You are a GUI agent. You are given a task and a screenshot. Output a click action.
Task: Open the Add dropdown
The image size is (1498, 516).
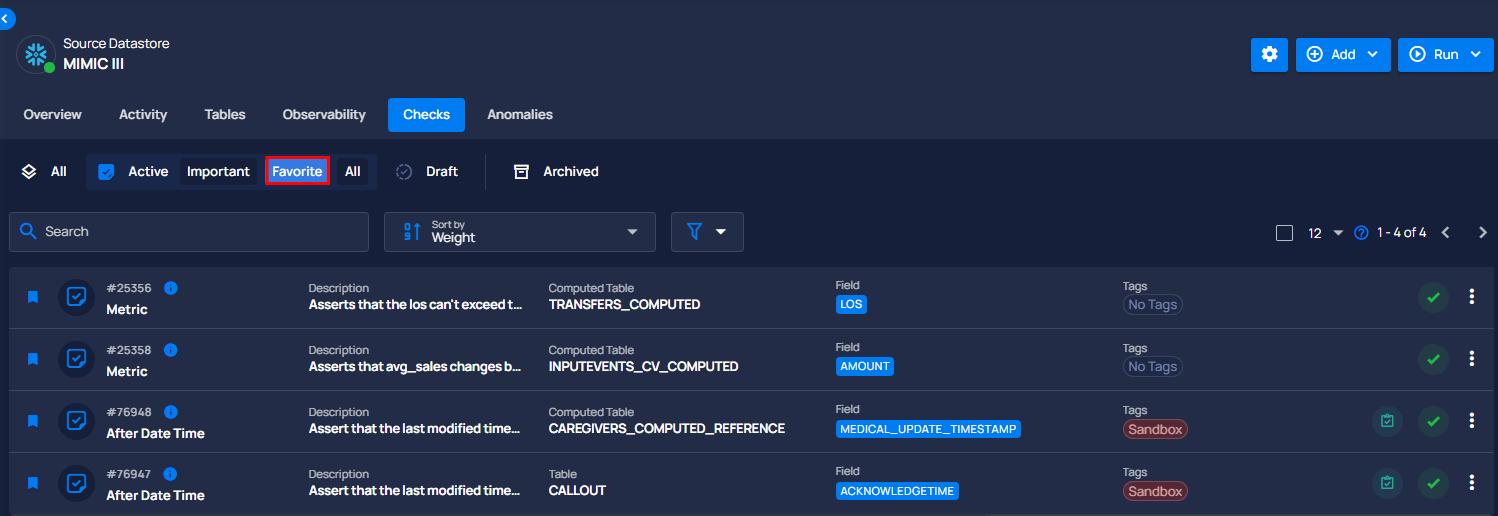coord(1343,54)
